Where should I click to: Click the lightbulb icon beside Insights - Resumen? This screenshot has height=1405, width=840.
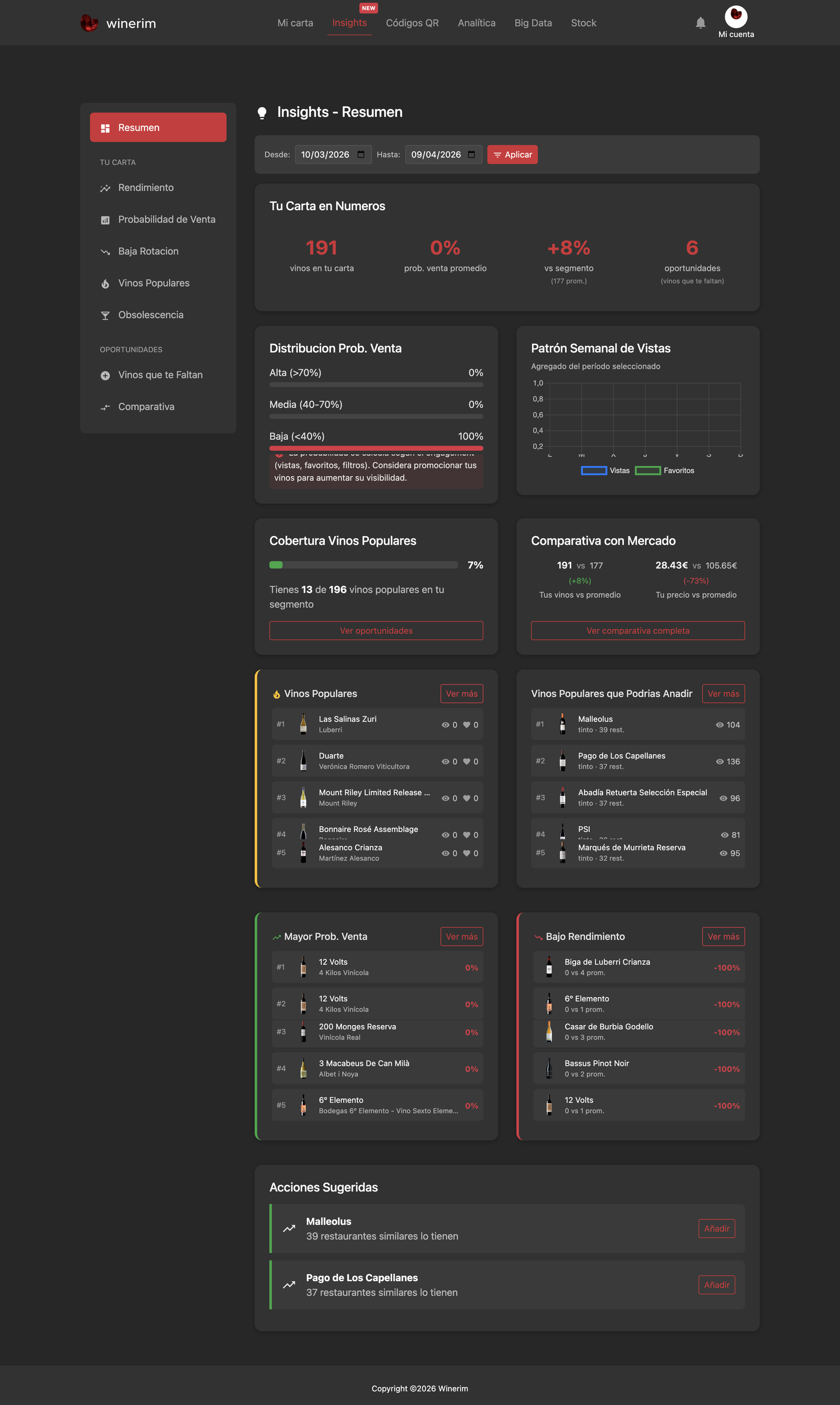262,113
